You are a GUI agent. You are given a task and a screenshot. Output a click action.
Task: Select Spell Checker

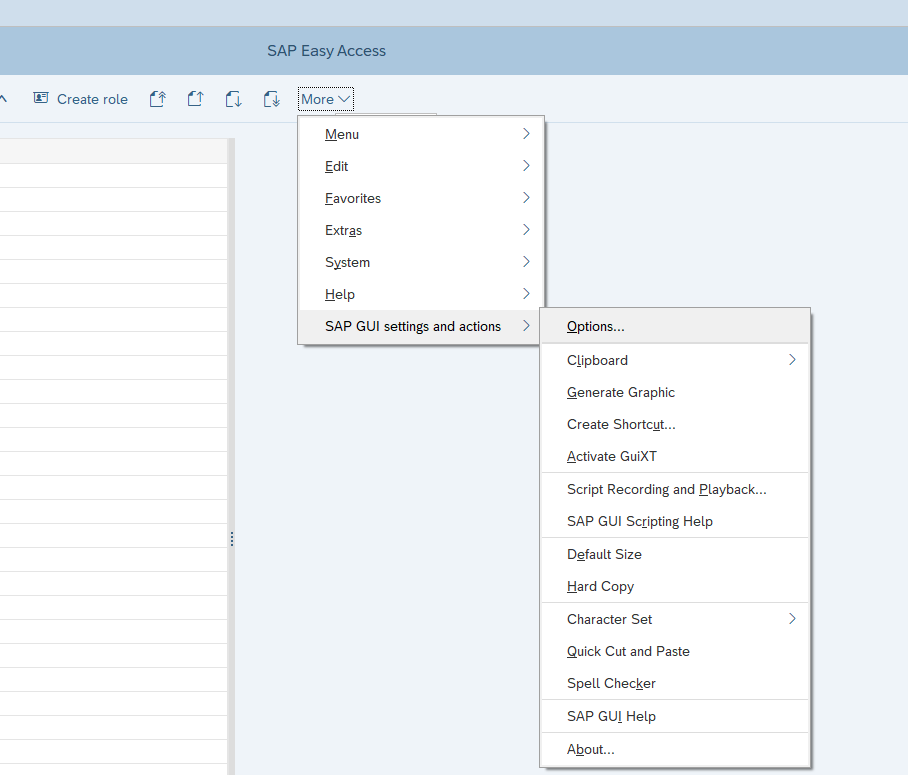tap(675, 683)
